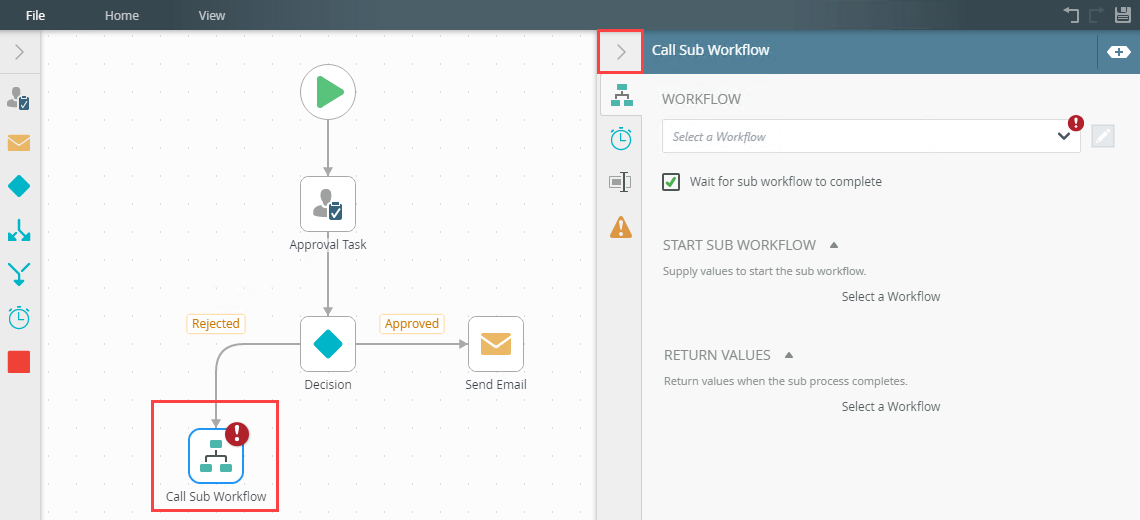Open the errors warning triangle tab
This screenshot has height=520, width=1140.
point(621,227)
